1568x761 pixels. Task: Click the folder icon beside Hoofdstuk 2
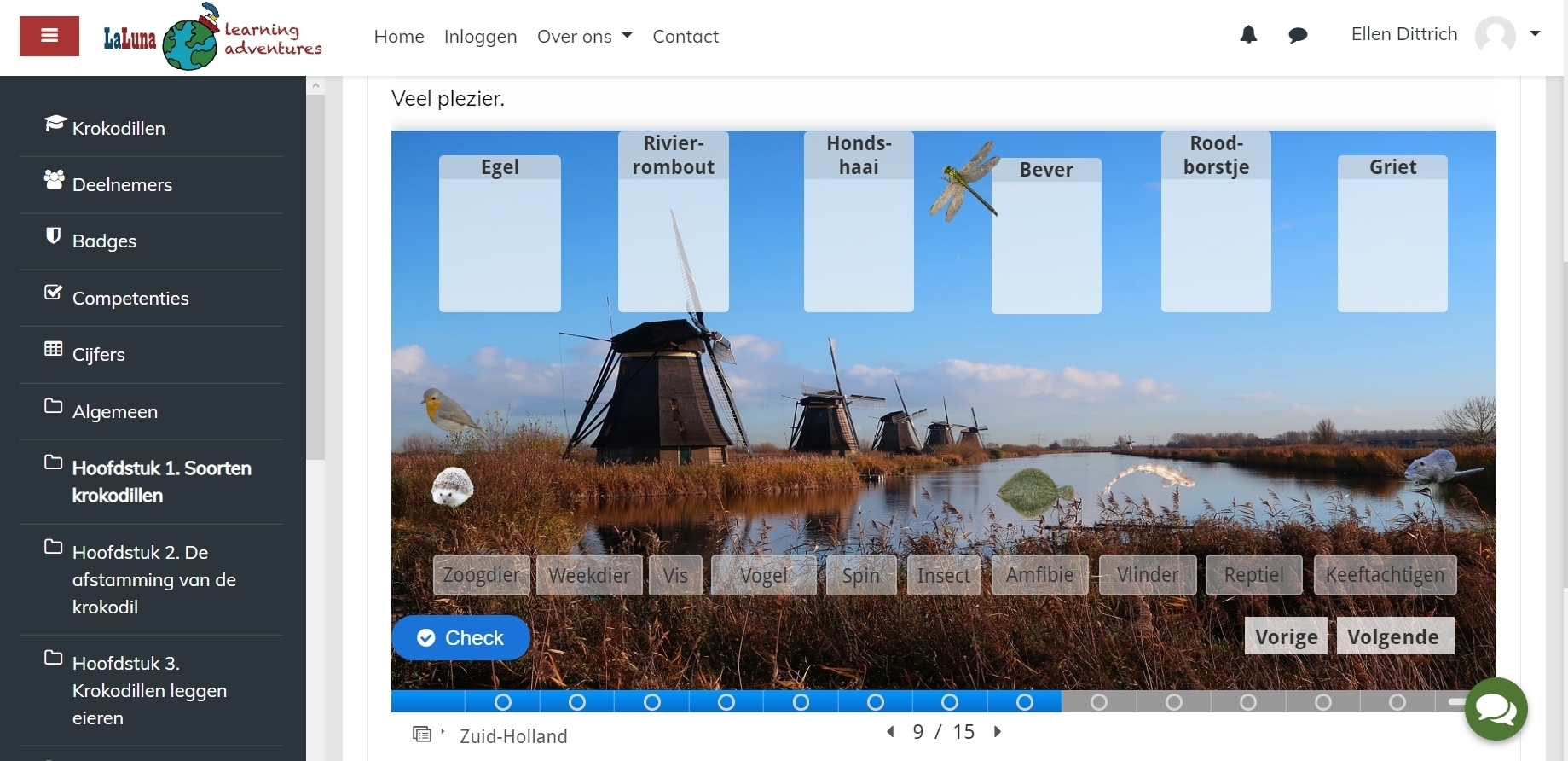pos(53,546)
